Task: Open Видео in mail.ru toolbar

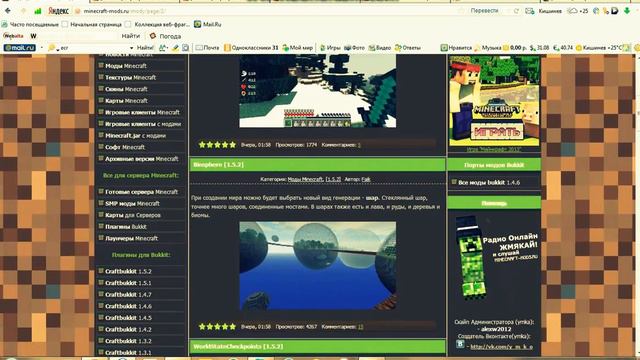Action: (380, 48)
